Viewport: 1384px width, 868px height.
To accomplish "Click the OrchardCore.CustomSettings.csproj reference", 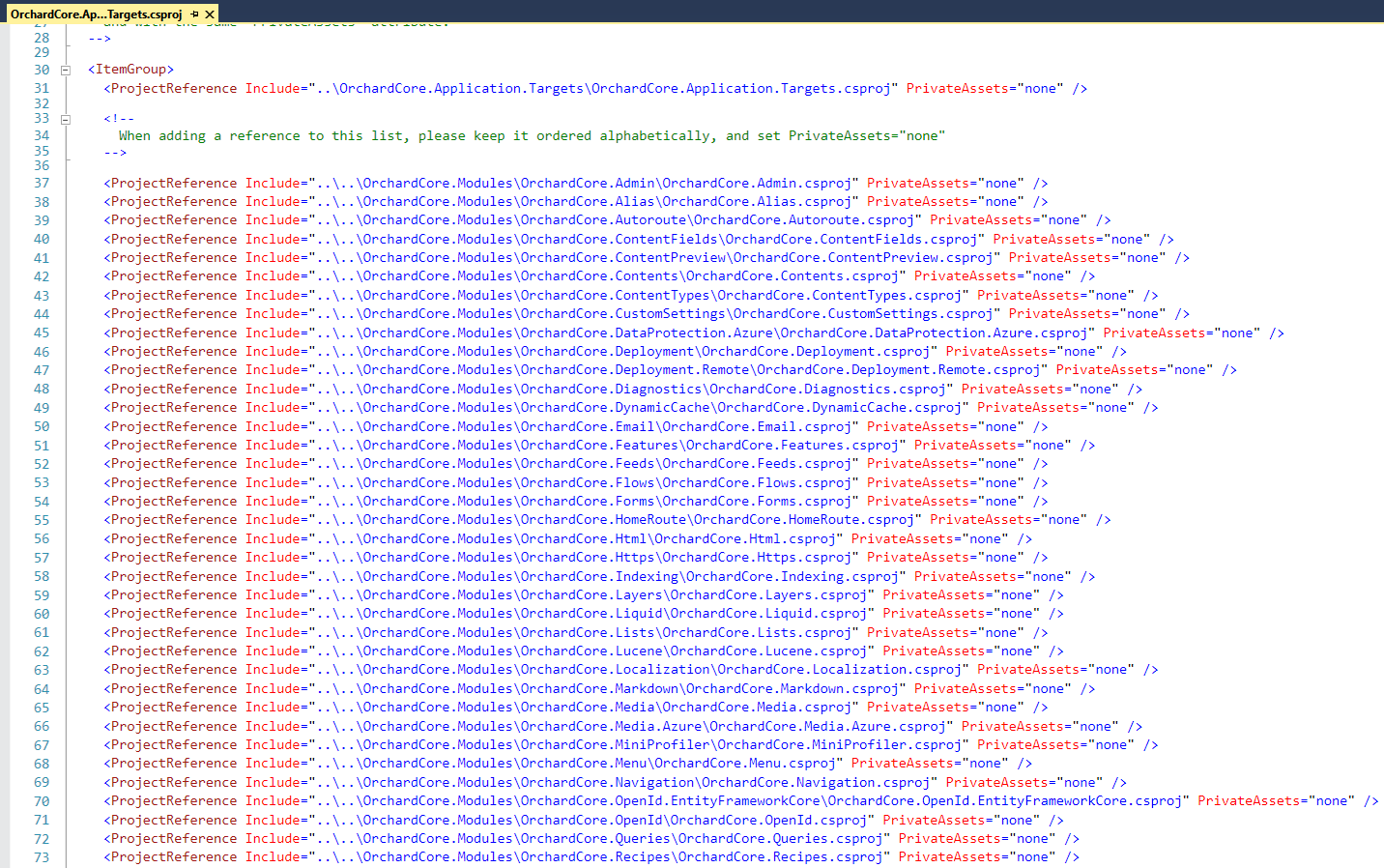I will click(x=647, y=314).
